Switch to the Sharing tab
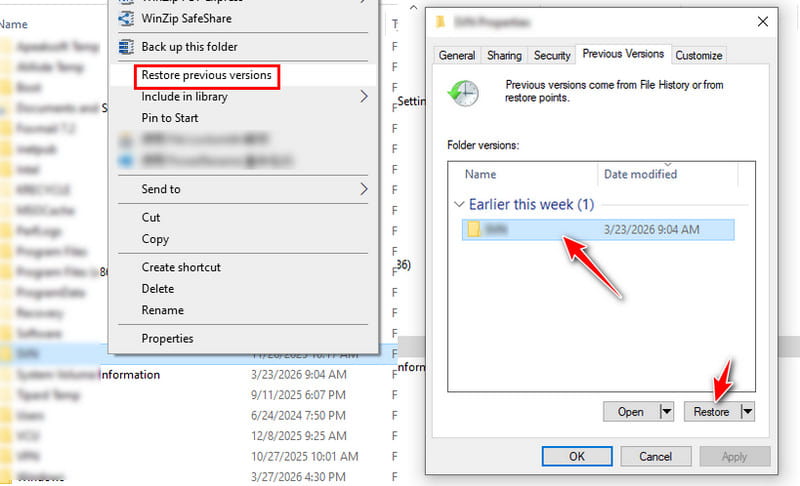800x486 pixels. point(504,55)
